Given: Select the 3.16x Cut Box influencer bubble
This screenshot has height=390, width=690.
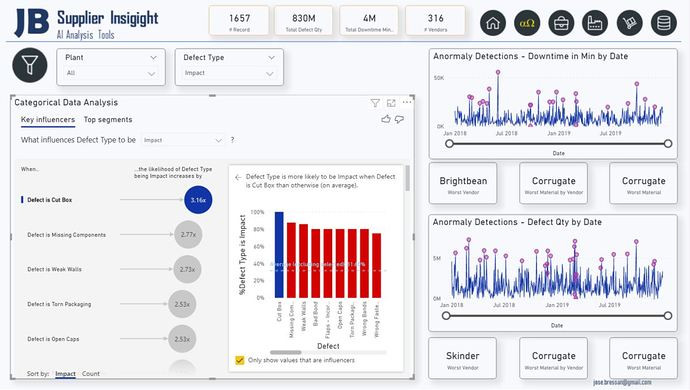Looking at the screenshot, I should pos(198,200).
